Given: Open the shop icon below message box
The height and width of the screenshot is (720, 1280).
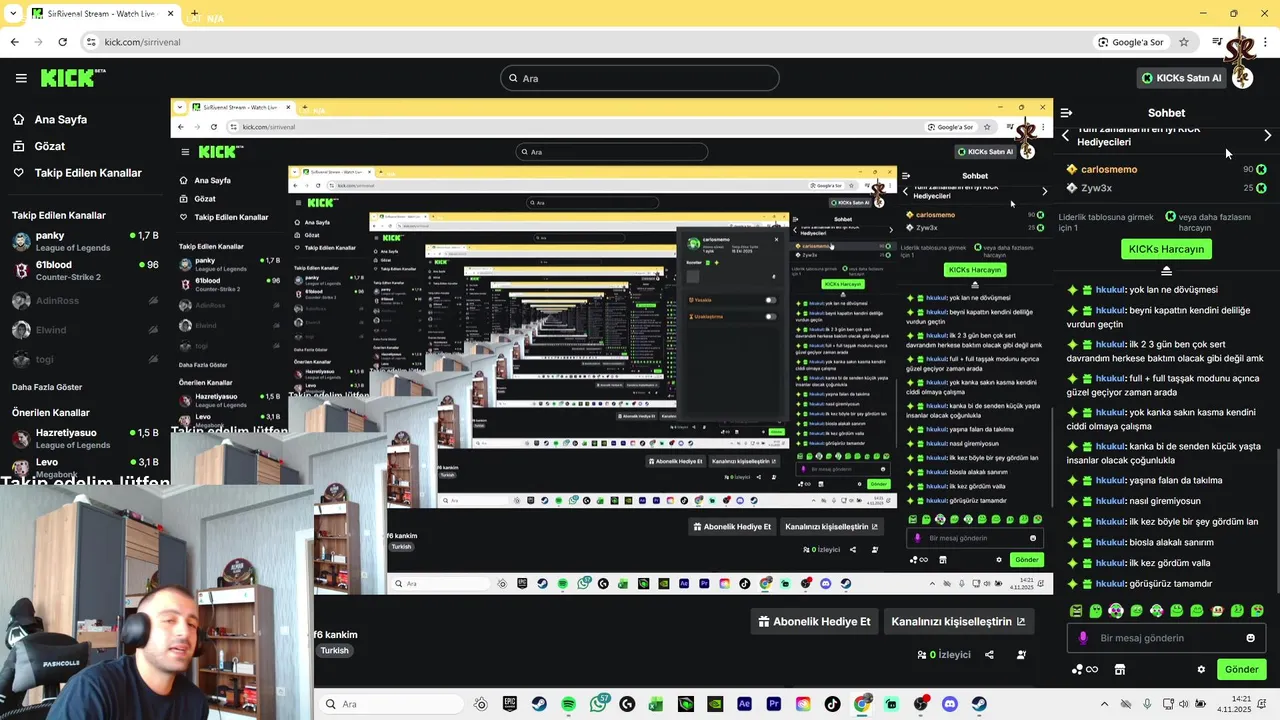Looking at the screenshot, I should tap(1120, 669).
